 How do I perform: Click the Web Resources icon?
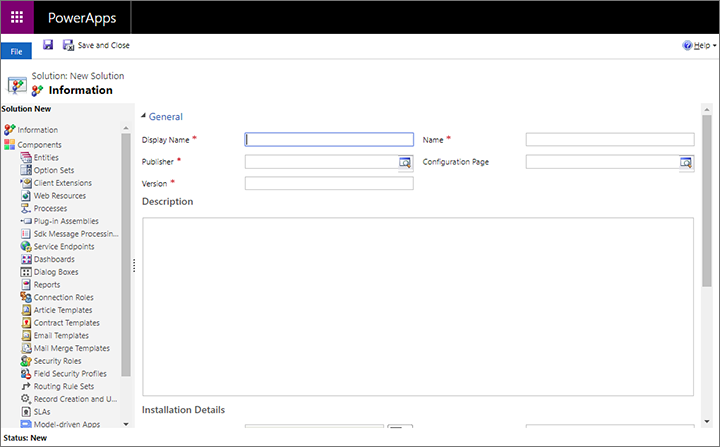point(26,196)
